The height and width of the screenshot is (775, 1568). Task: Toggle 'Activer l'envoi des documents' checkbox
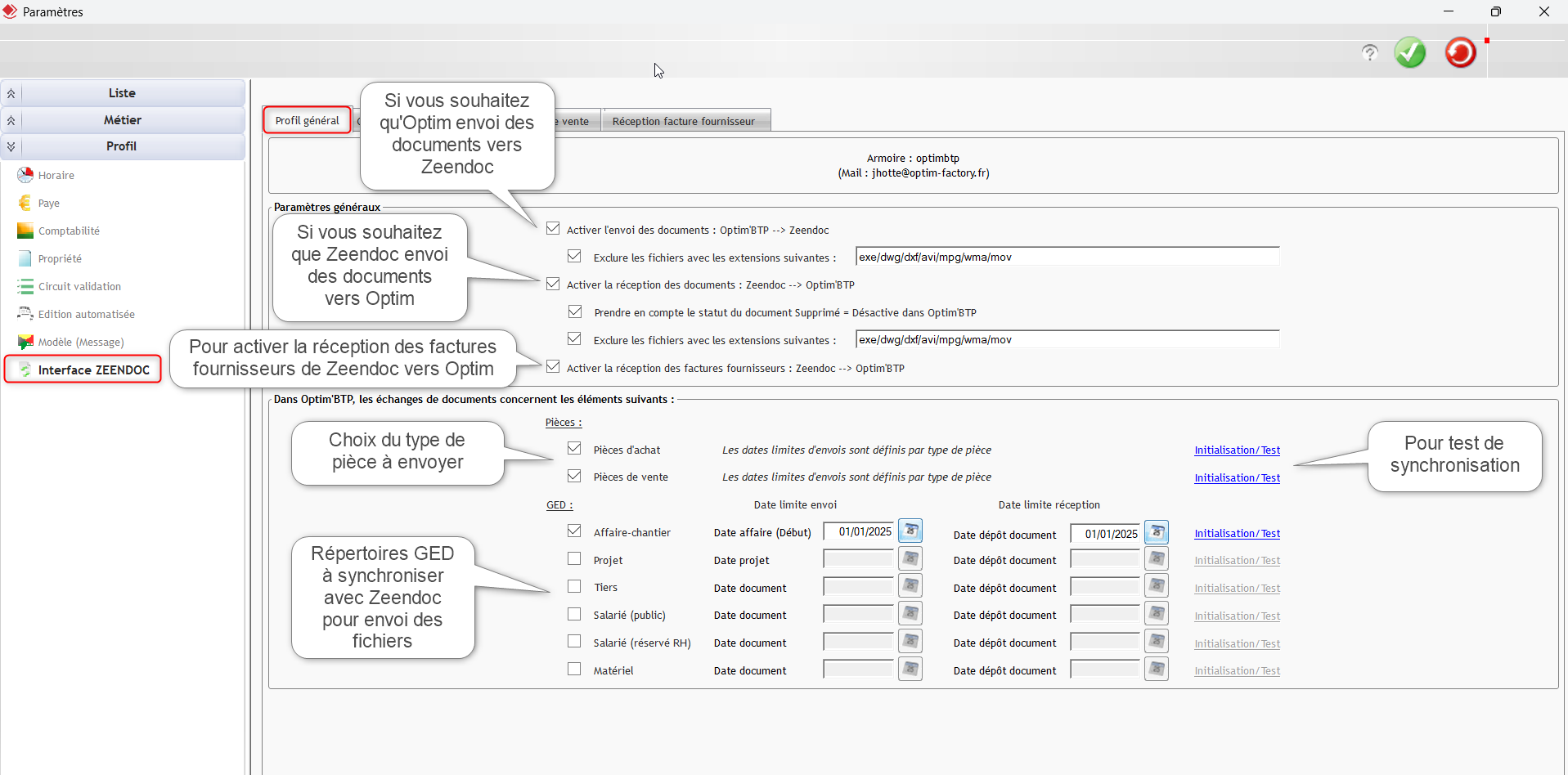coord(553,229)
